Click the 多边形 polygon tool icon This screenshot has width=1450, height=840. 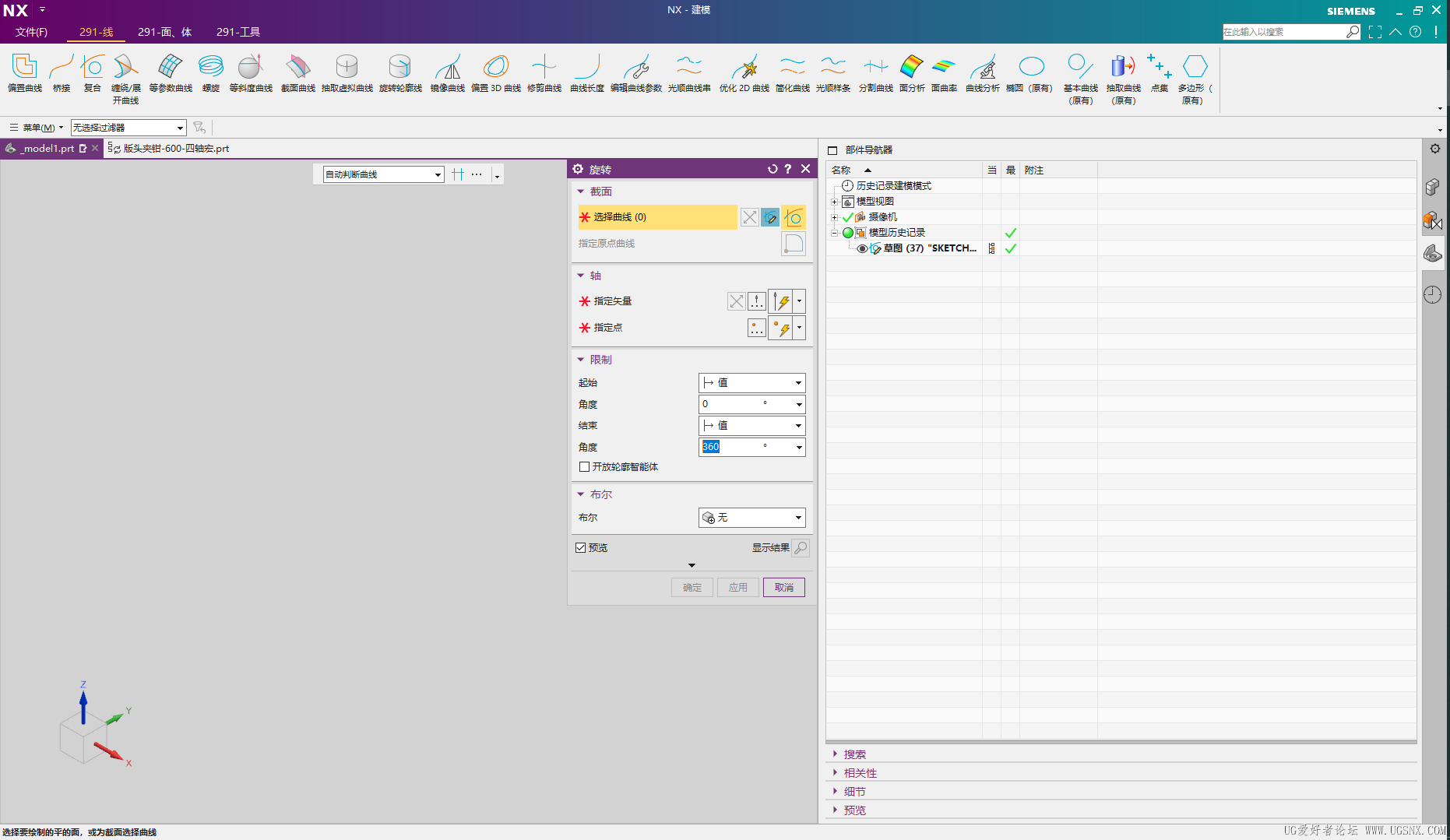1194,79
